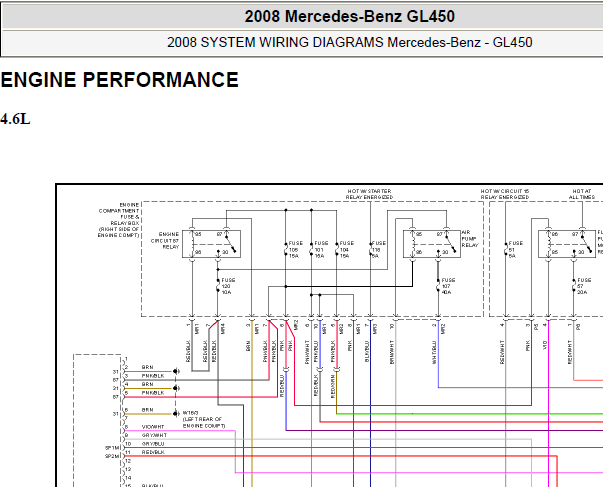
Task: Click the vertical WHT/BLU wire label
Action: [x=434, y=352]
